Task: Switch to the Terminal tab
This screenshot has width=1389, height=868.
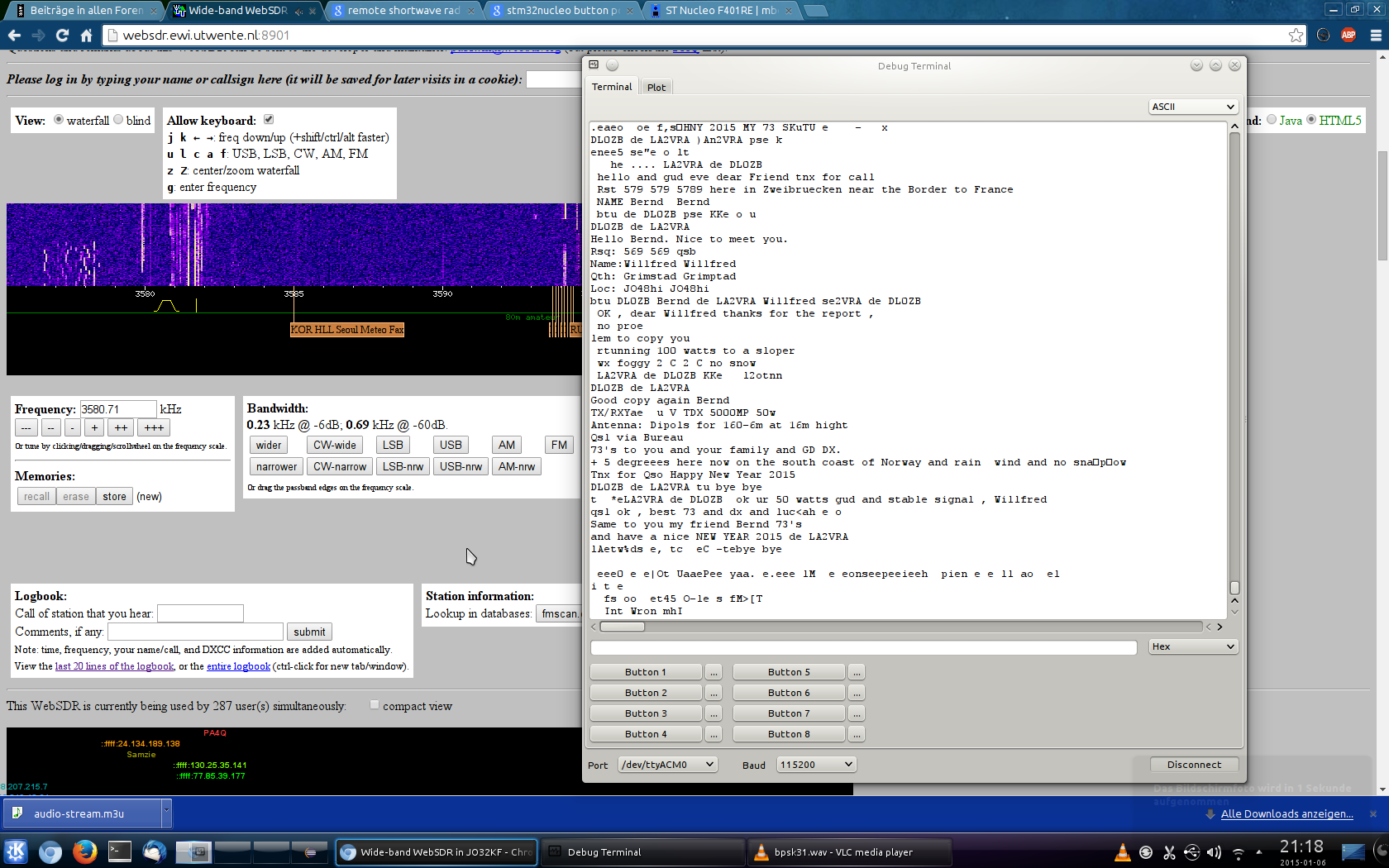Action: [612, 87]
